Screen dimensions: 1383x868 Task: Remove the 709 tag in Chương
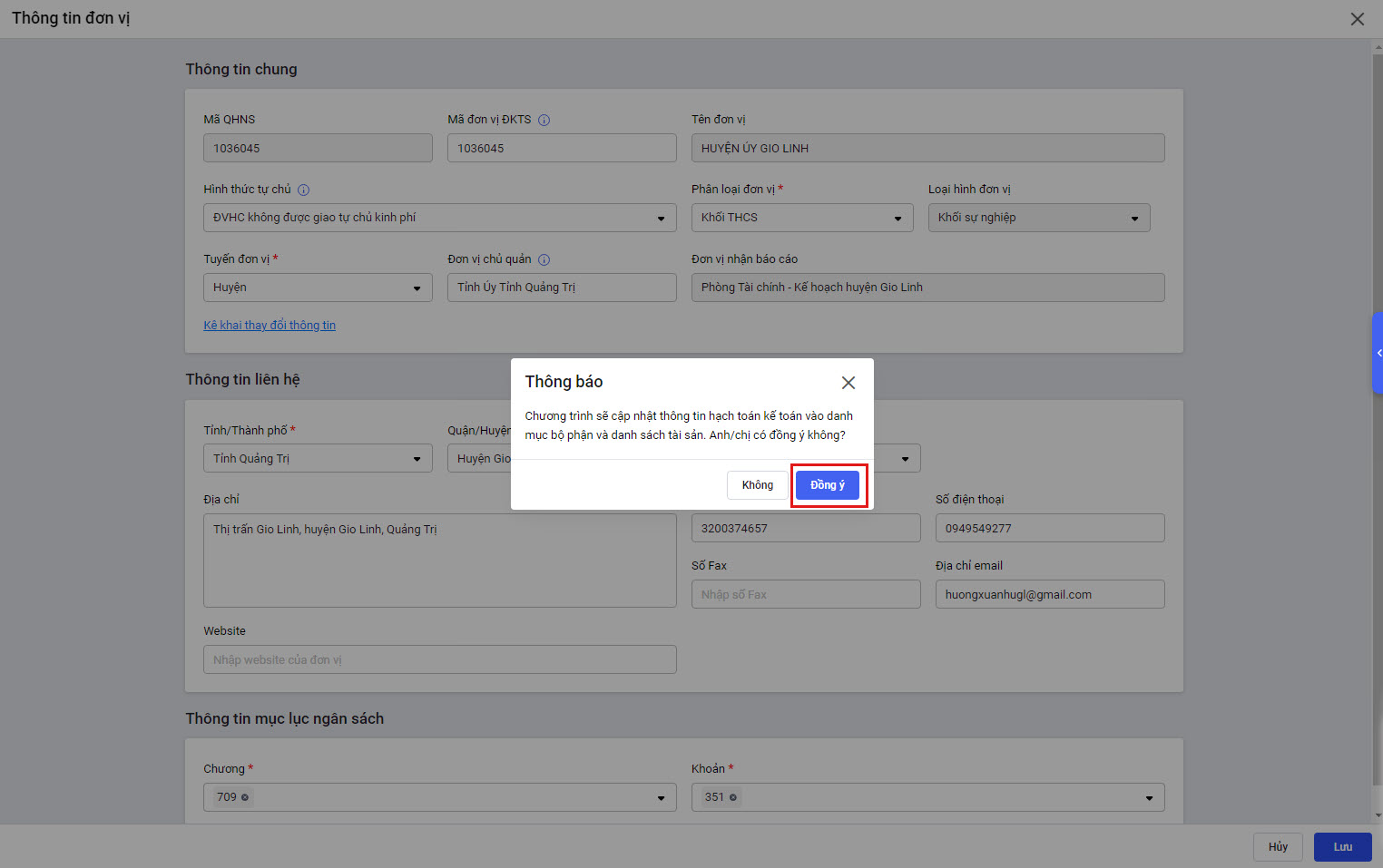pos(245,797)
